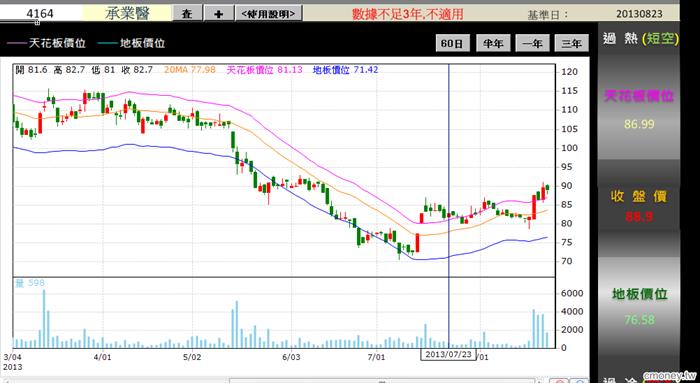Click the base date value 20130823
The height and width of the screenshot is (383, 700).
tap(639, 14)
